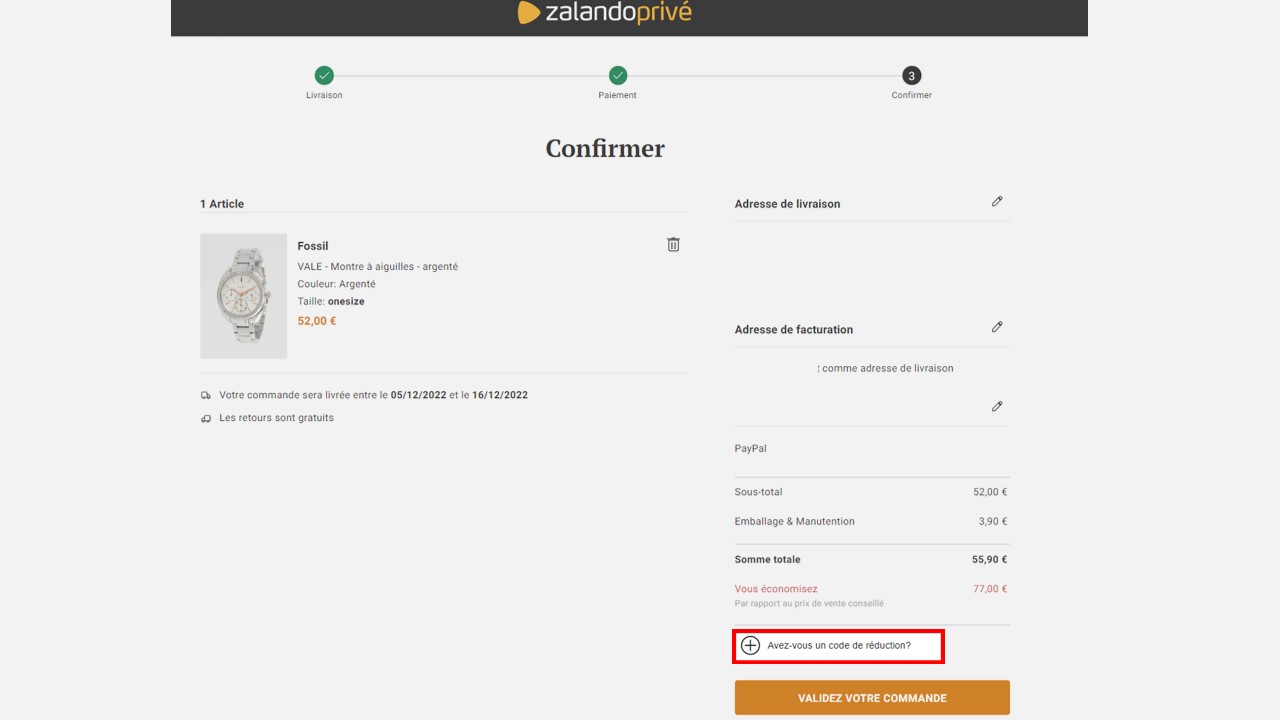Viewport: 1280px width, 720px height.
Task: Click the Confirmer page heading
Action: (605, 149)
